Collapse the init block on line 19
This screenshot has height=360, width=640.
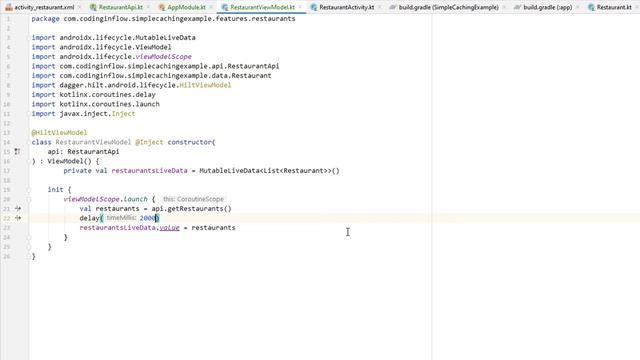(29, 189)
